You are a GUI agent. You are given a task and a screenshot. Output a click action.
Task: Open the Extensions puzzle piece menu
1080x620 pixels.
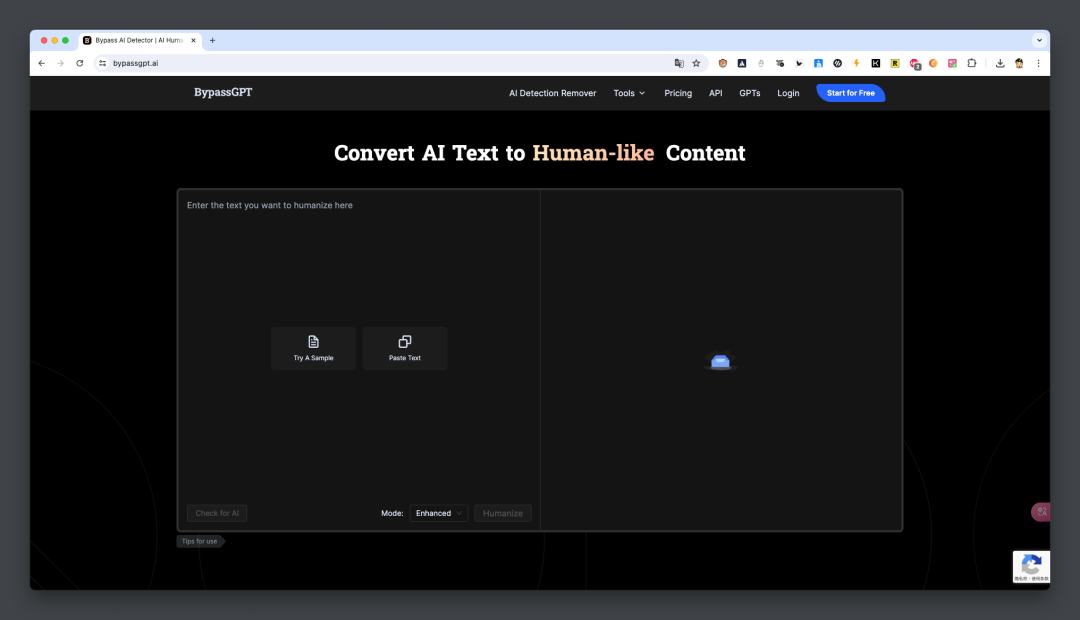pos(972,63)
